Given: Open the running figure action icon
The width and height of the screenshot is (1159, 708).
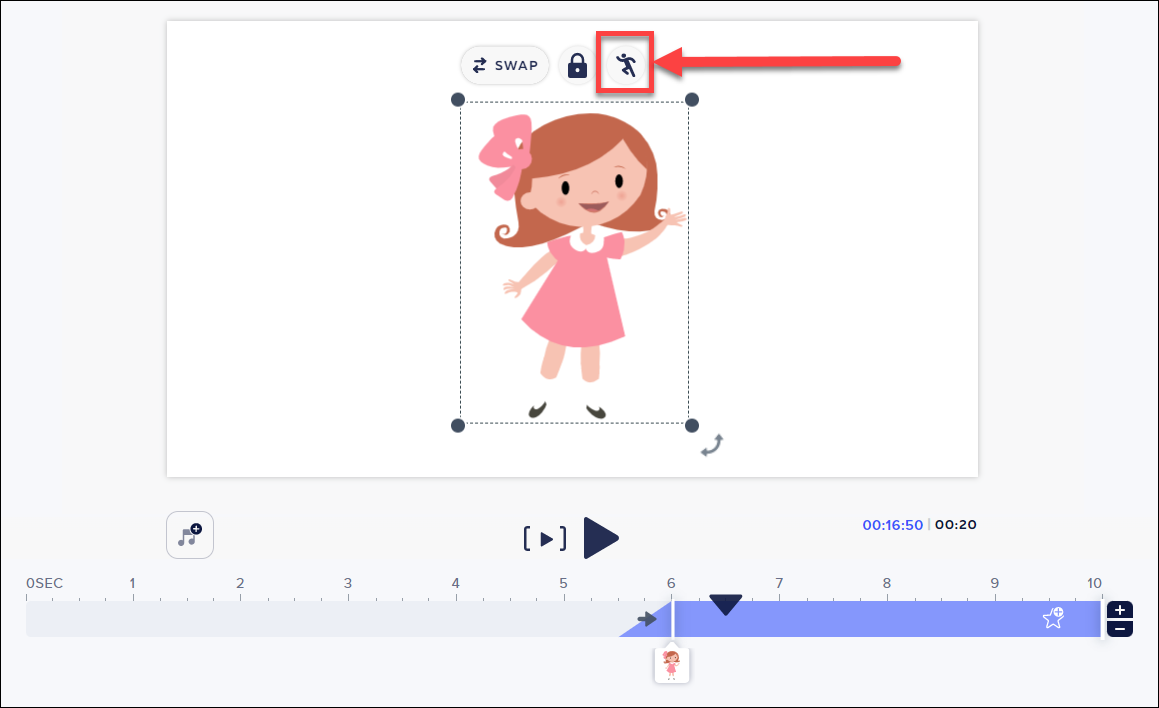Looking at the screenshot, I should click(x=626, y=65).
